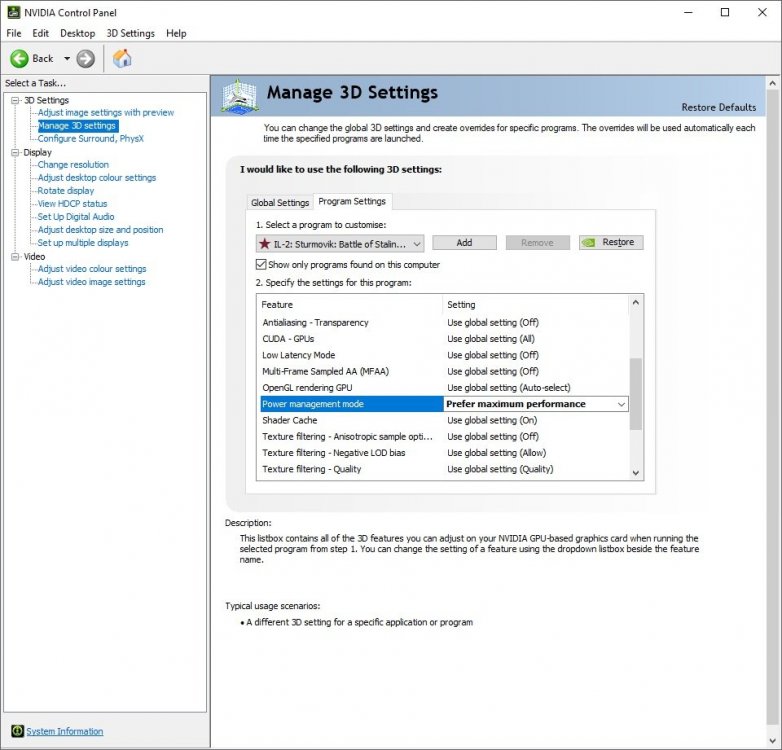The width and height of the screenshot is (782, 750).
Task: Open the Help menu
Action: pos(176,33)
